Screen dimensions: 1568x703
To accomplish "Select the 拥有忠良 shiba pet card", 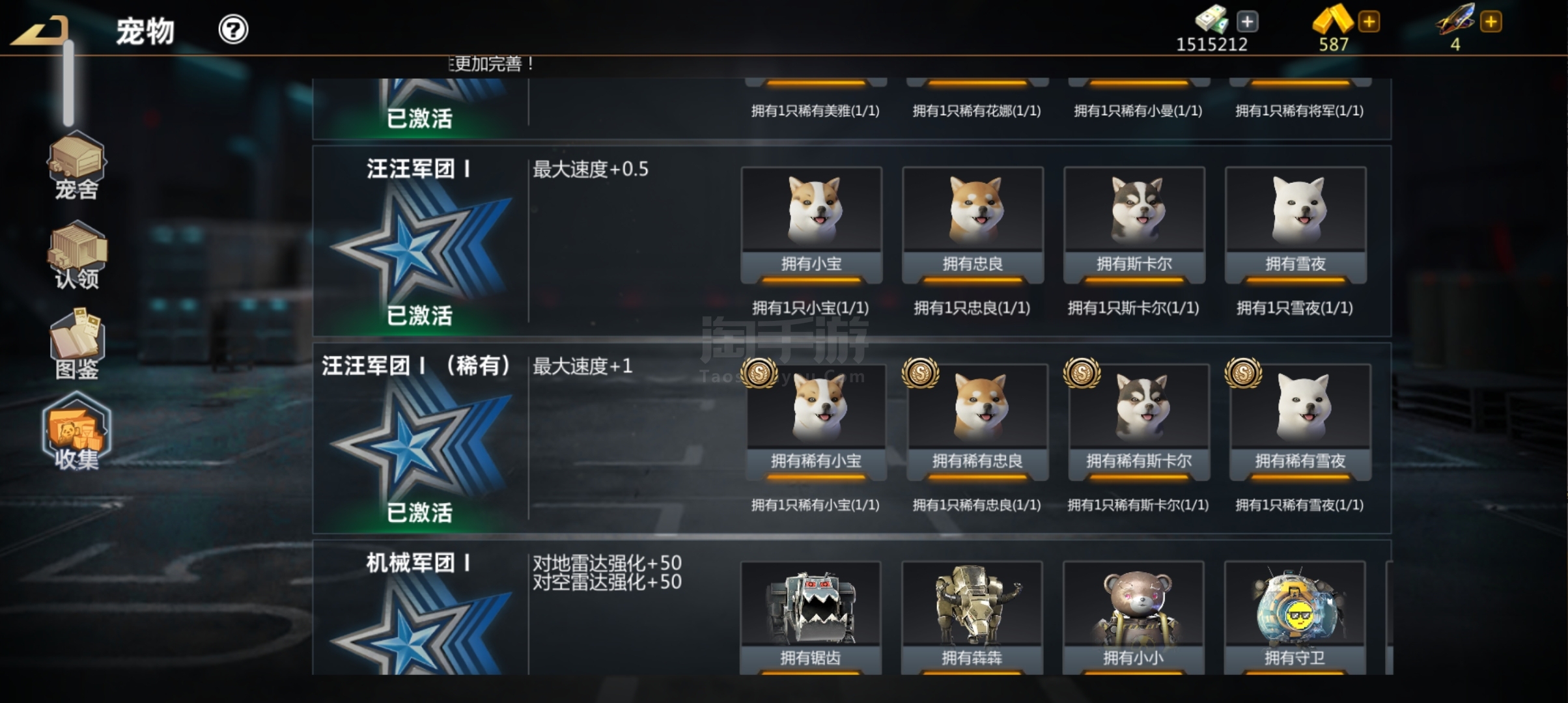I will point(973,225).
